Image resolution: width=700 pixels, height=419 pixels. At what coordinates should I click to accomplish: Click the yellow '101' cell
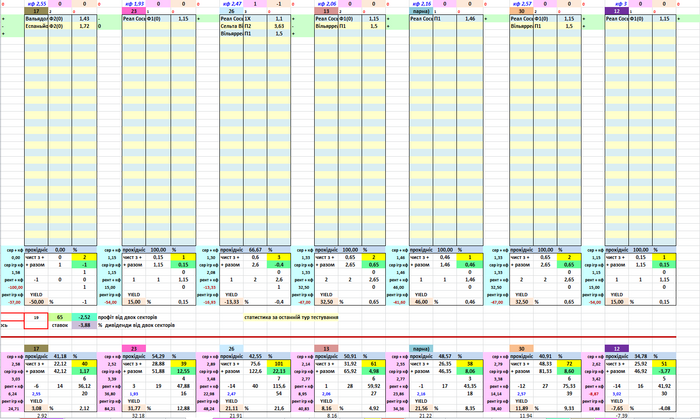[x=279, y=364]
